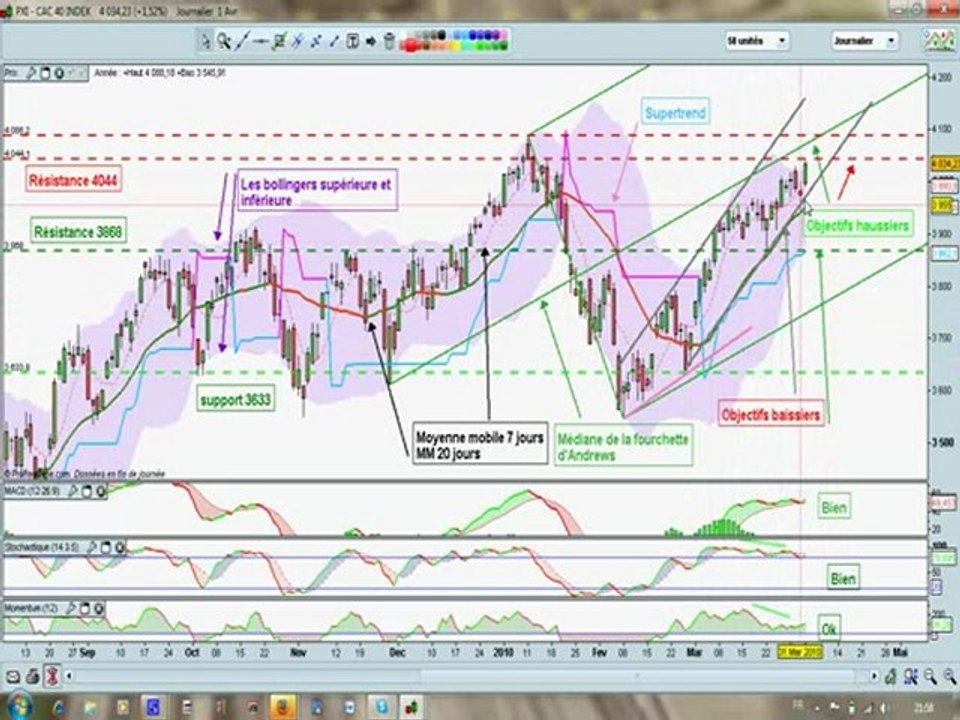Click the horizontal chart scrollbar track
The width and height of the screenshot is (960, 720).
[x=471, y=677]
